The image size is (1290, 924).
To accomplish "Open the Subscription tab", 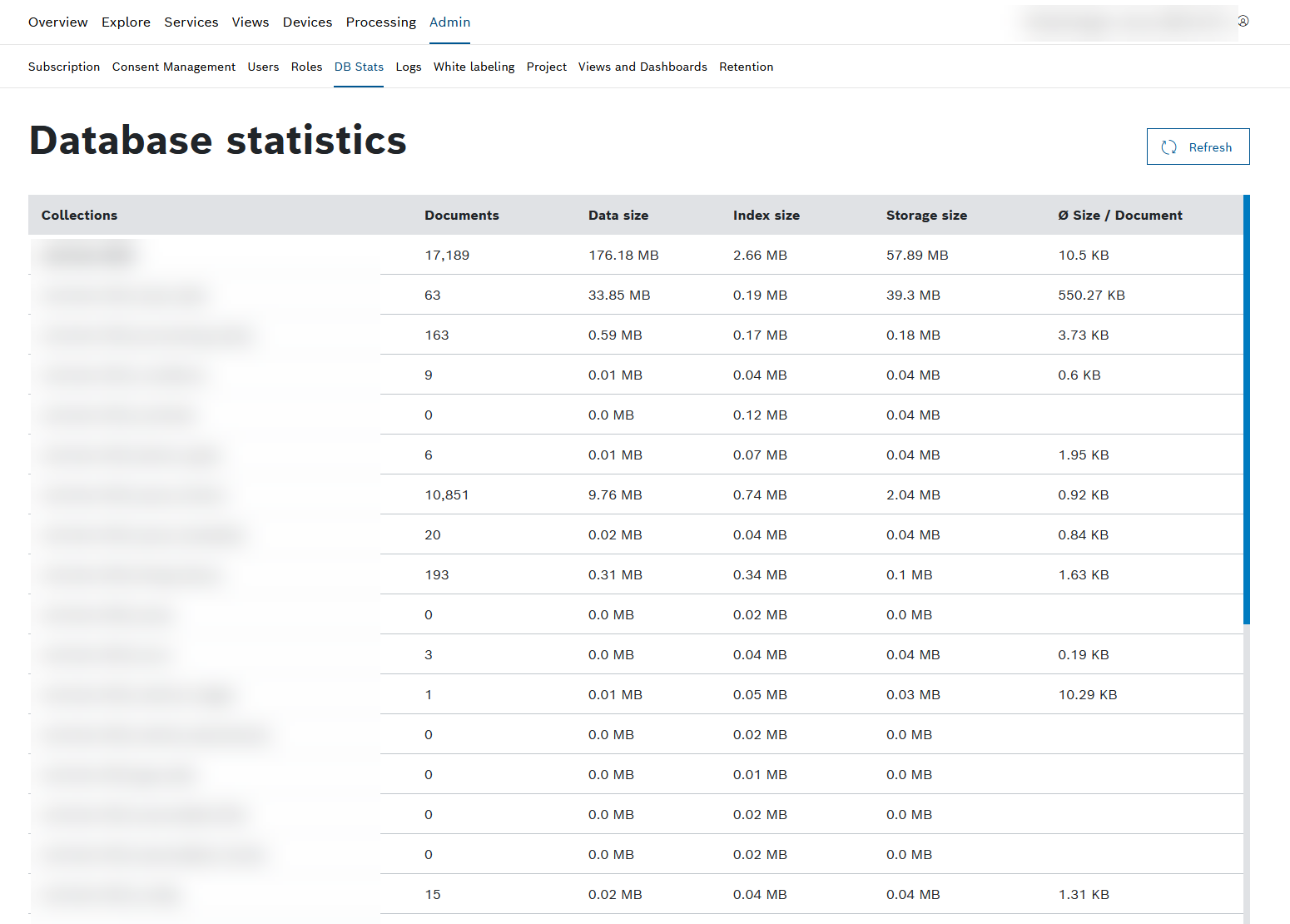I will coord(64,67).
